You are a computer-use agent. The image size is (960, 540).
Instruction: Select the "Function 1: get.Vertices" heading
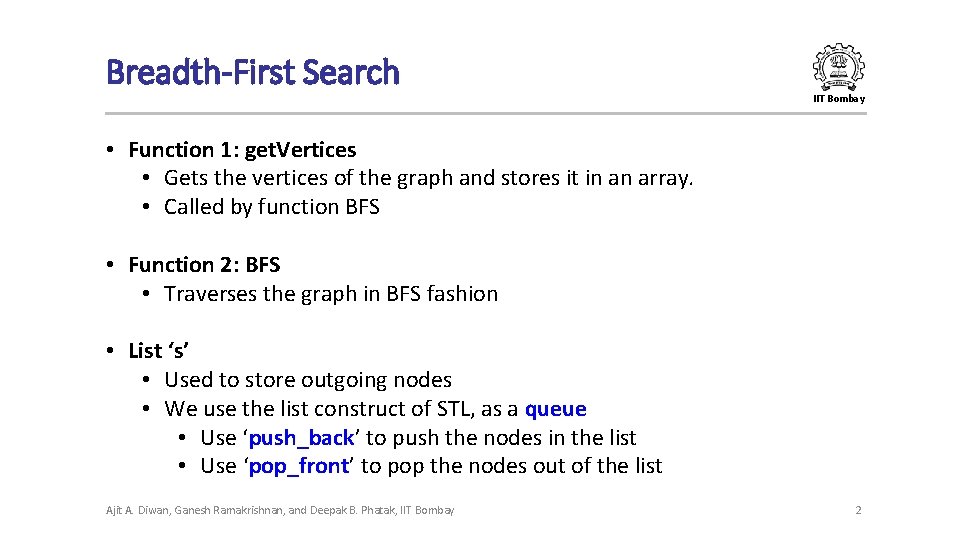[242, 150]
